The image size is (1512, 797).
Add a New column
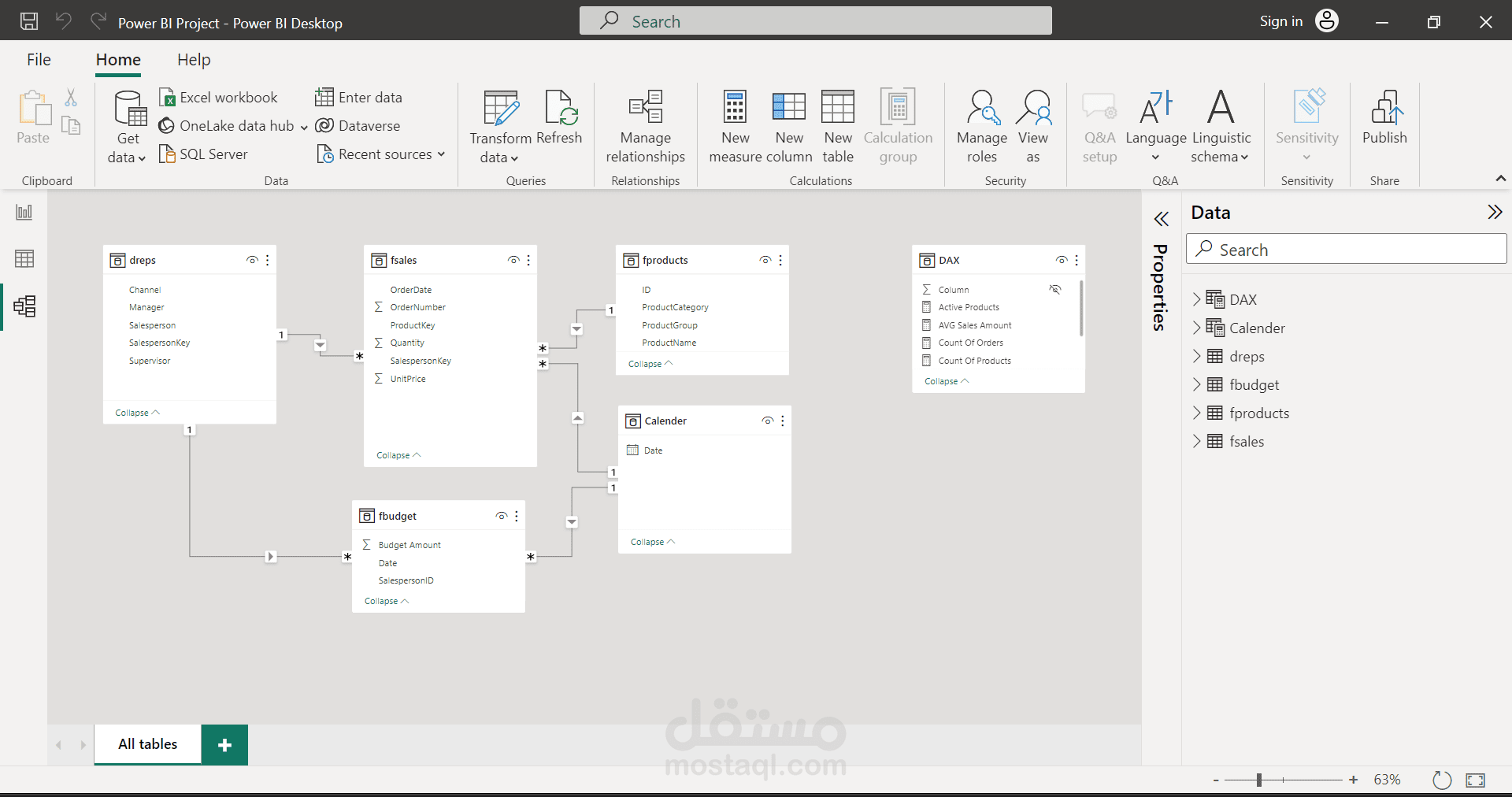tap(789, 126)
